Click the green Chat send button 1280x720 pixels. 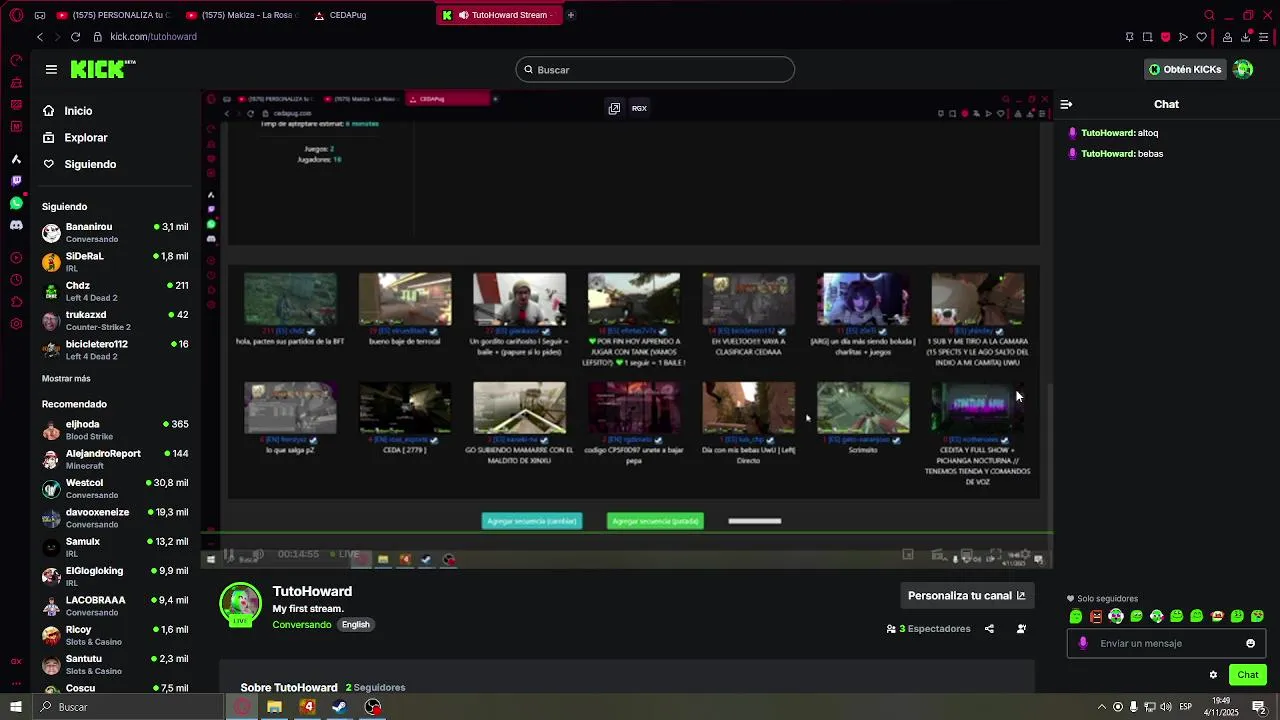[1248, 675]
